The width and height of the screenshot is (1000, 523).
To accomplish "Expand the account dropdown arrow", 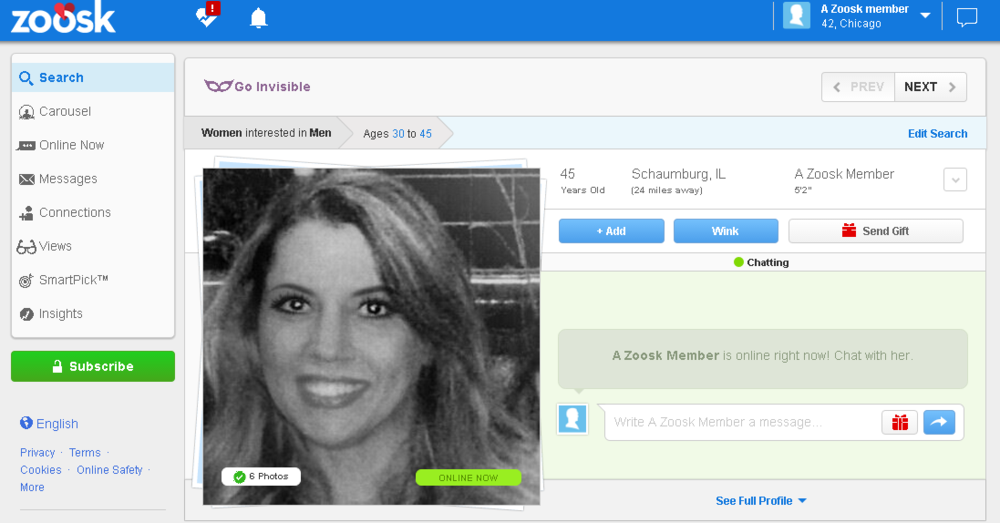I will [925, 15].
